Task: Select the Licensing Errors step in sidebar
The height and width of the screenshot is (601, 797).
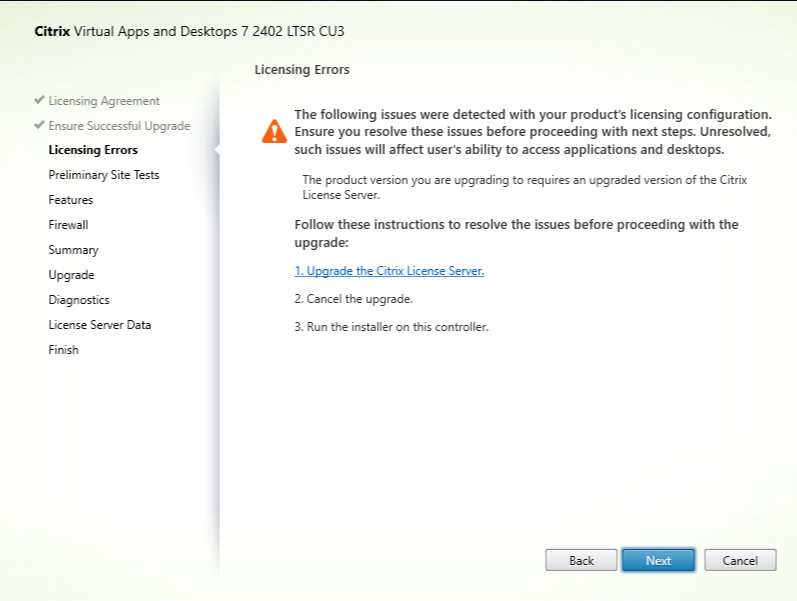Action: 93,150
